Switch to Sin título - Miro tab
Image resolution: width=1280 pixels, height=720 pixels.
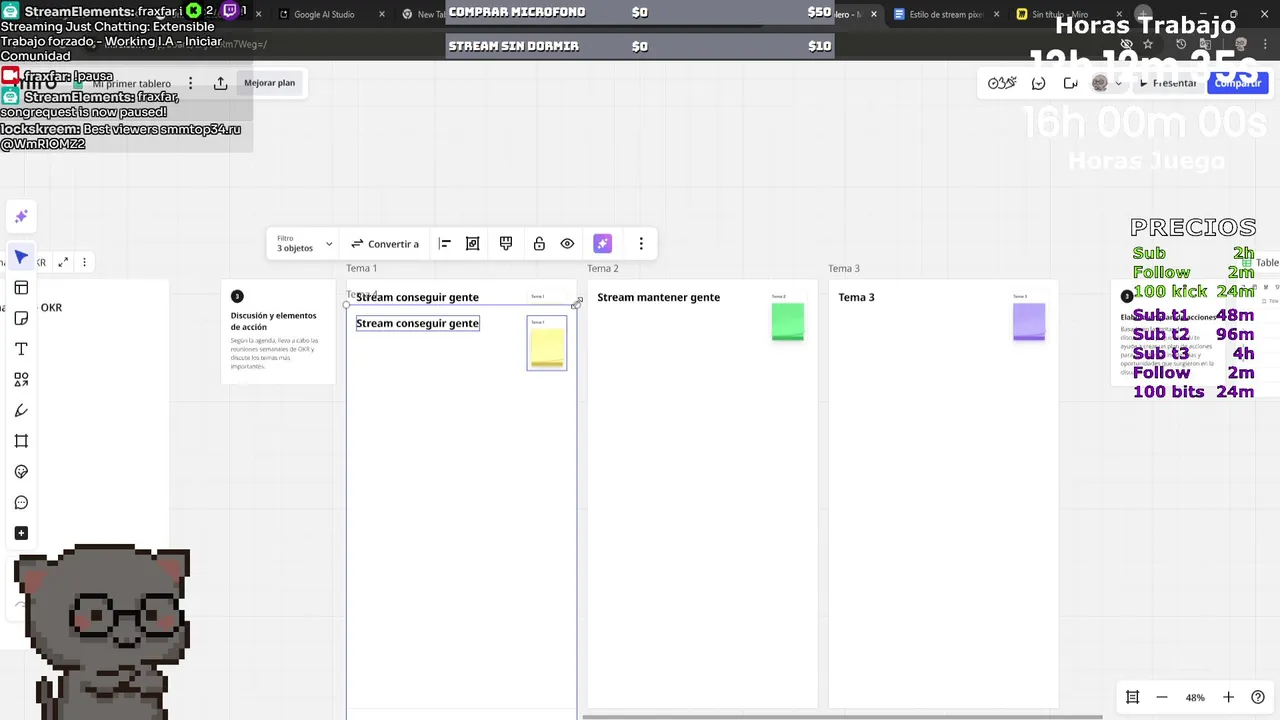(x=1060, y=14)
